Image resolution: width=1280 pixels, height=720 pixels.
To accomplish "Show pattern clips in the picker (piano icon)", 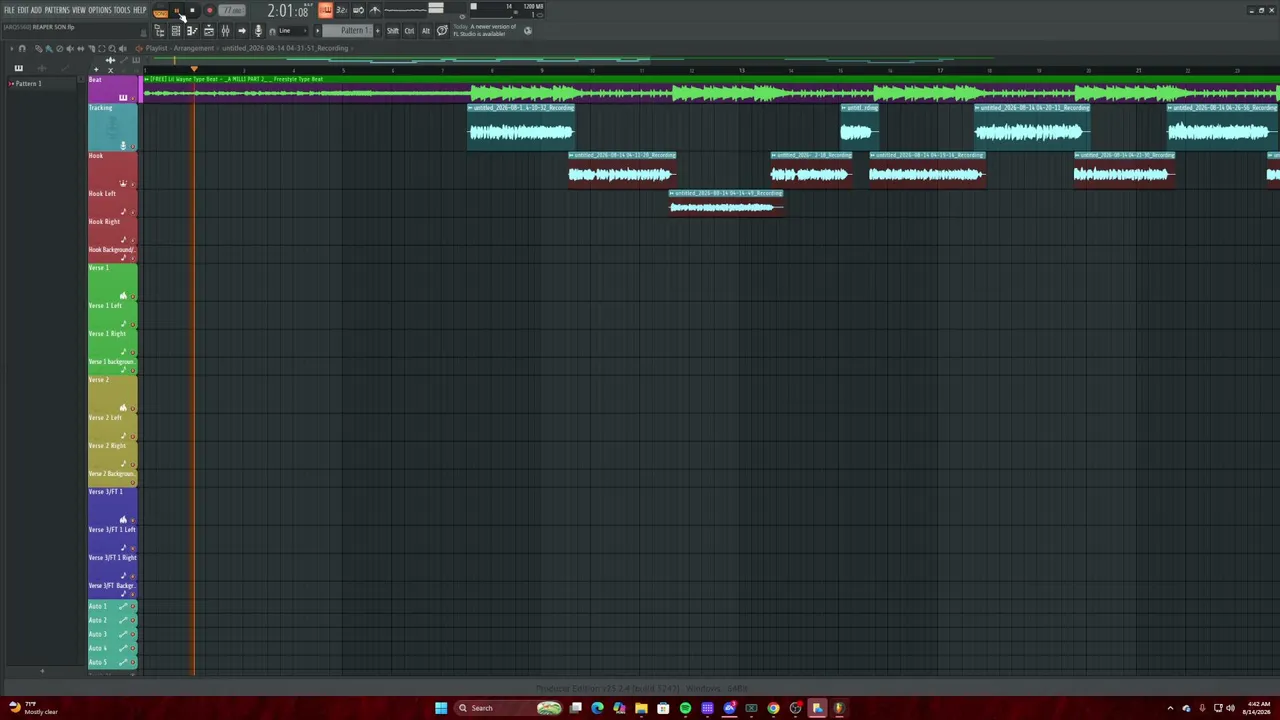I will tap(18, 68).
